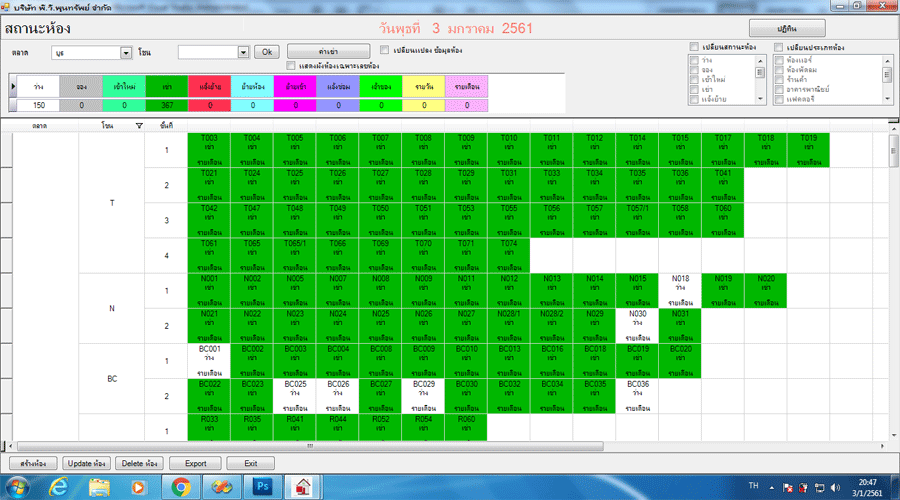Tick the เปลี่ยนสถานะห้อง checkbox
Image resolution: width=900 pixels, height=500 pixels.
pos(695,47)
